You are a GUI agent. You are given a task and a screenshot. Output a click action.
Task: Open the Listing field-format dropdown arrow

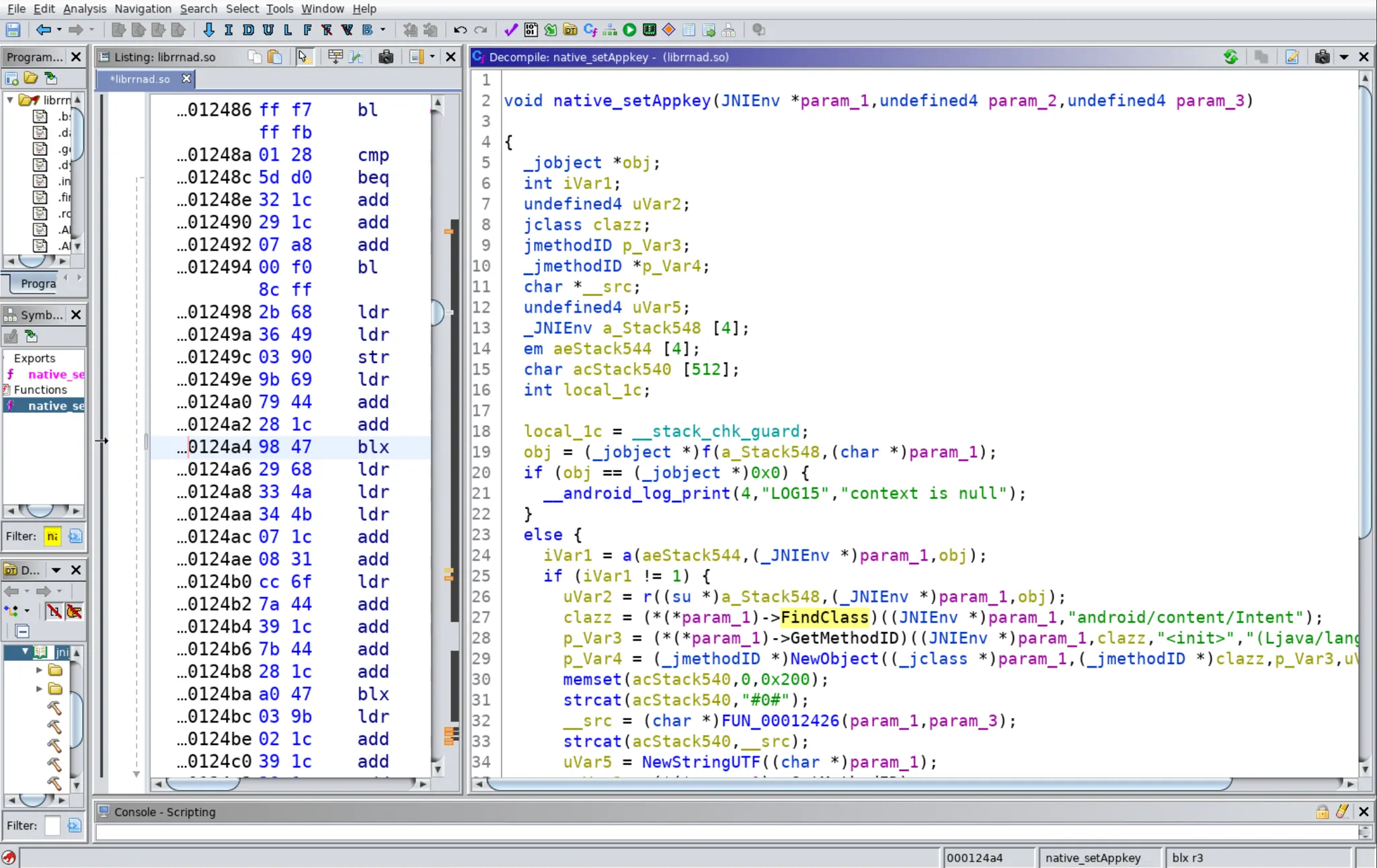(432, 57)
